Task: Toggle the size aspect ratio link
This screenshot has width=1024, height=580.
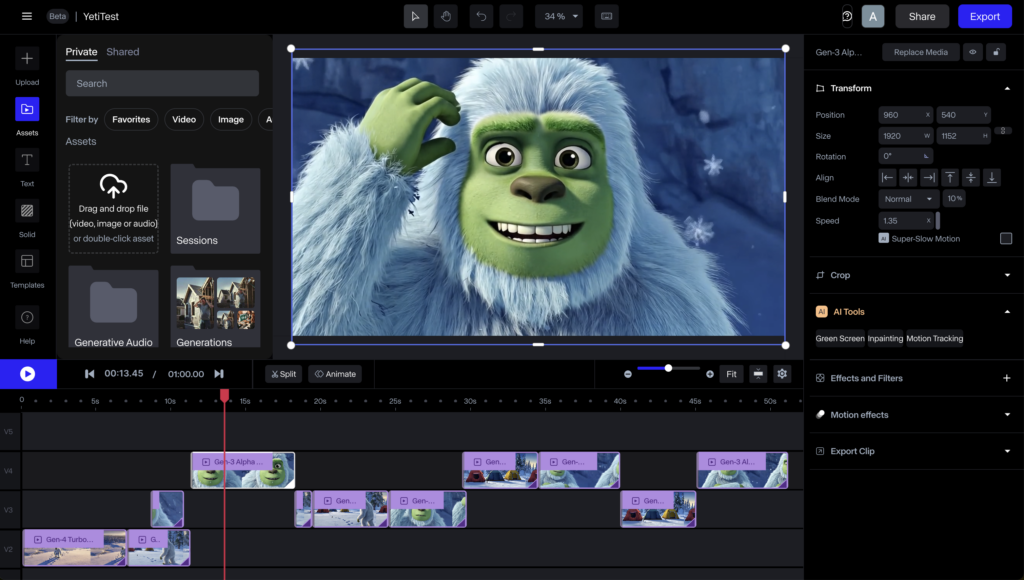Action: click(x=1002, y=131)
